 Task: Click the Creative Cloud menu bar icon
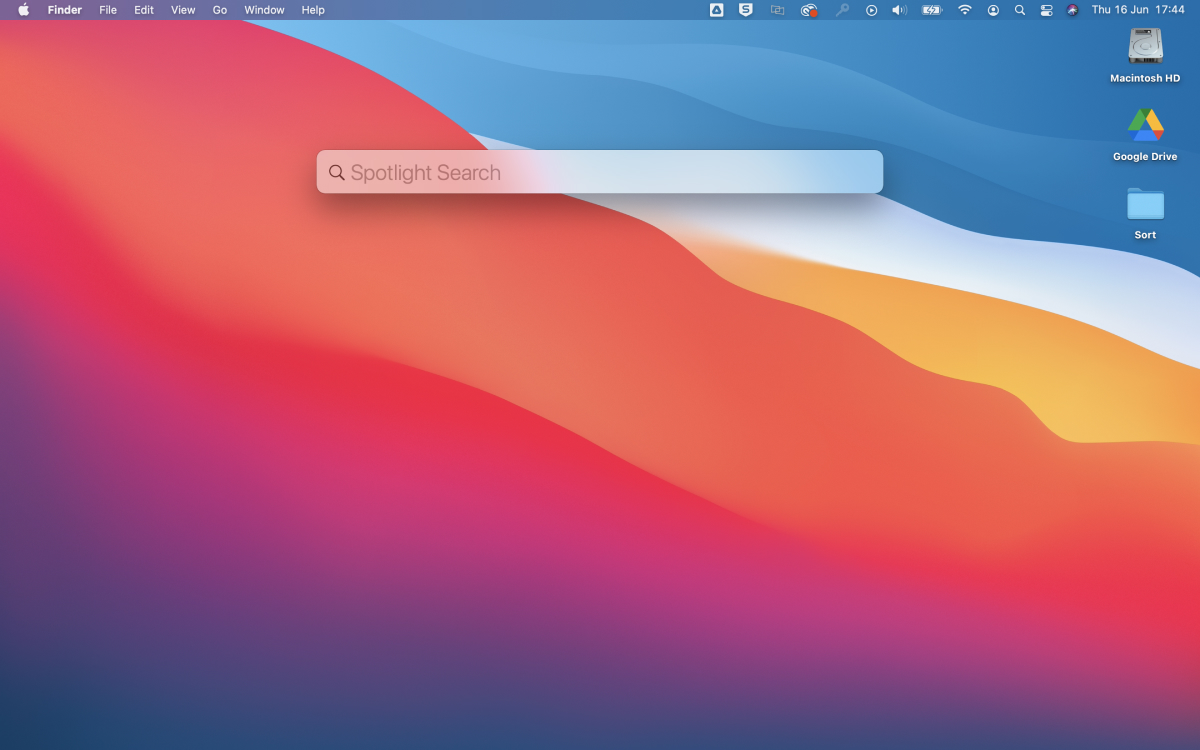point(809,10)
